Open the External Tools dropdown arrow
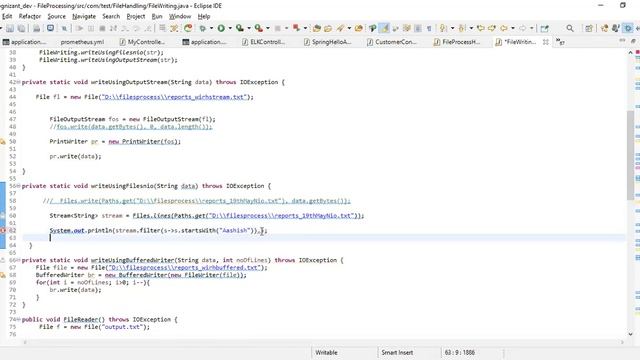This screenshot has width=640, height=360. point(267,28)
